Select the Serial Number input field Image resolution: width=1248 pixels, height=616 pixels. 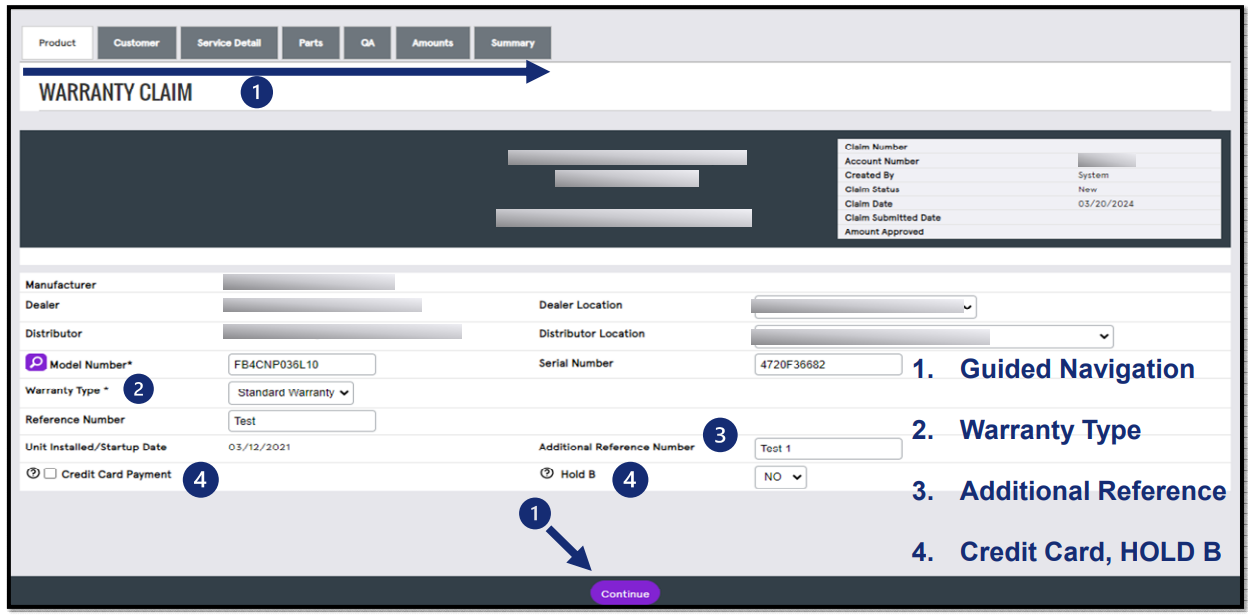coord(828,364)
